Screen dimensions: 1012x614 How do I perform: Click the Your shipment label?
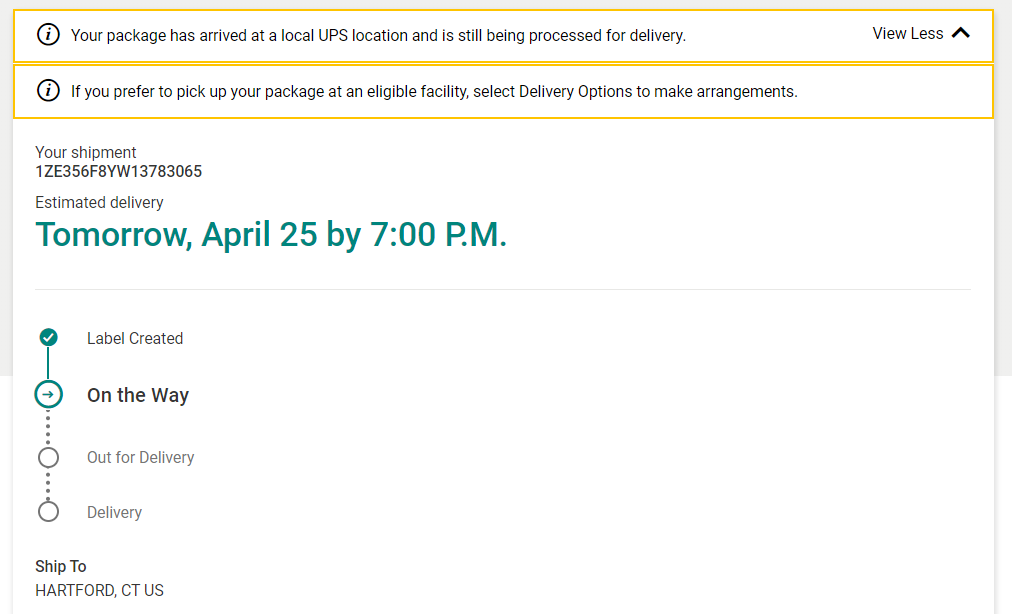click(x=86, y=152)
